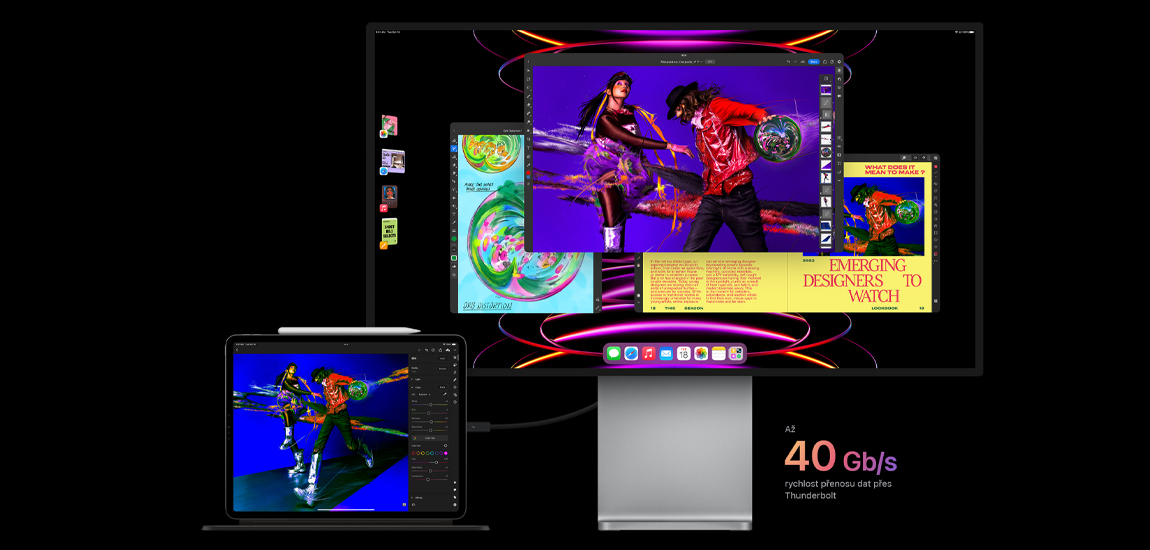The width and height of the screenshot is (1150, 550).
Task: Open the Music app in the dock
Action: pyautogui.click(x=649, y=354)
